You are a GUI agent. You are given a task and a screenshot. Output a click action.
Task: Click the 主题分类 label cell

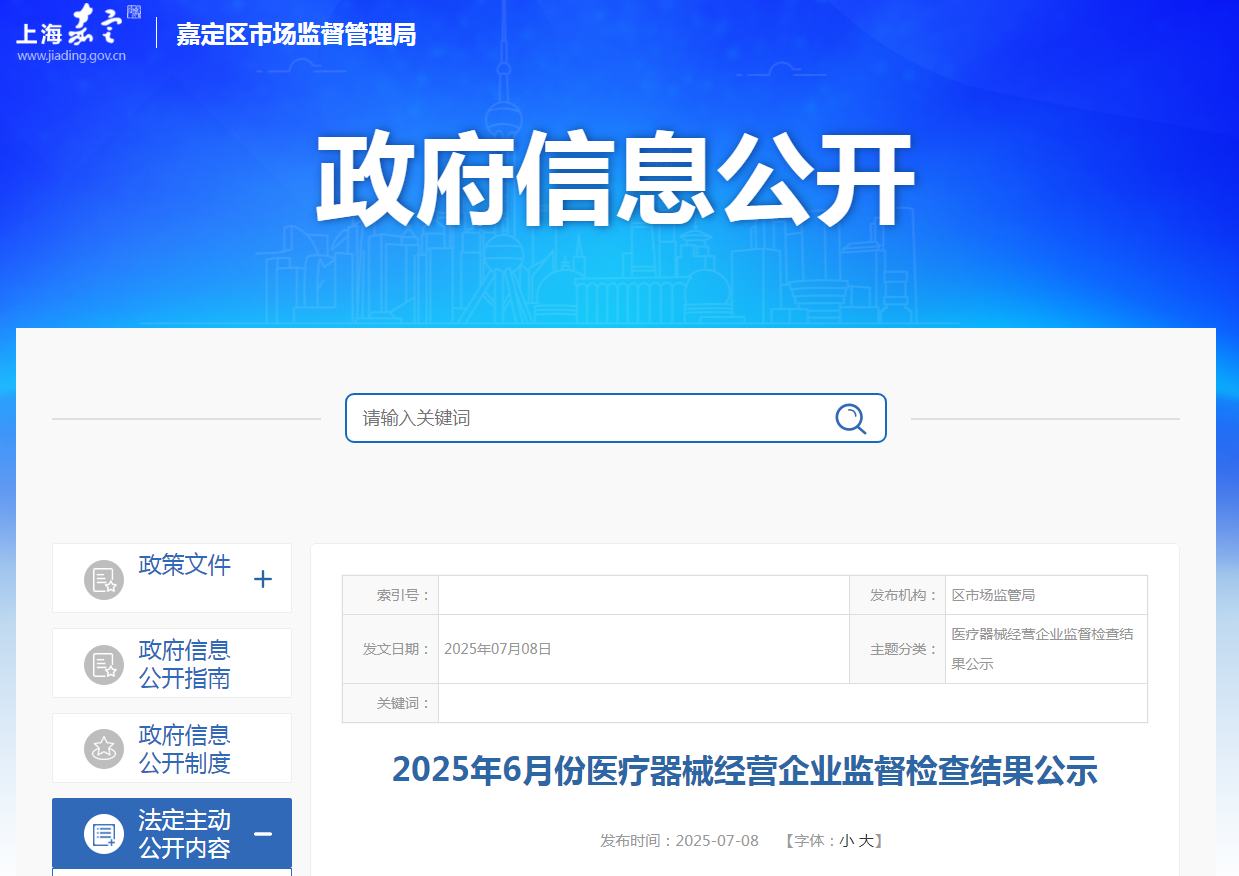click(897, 649)
